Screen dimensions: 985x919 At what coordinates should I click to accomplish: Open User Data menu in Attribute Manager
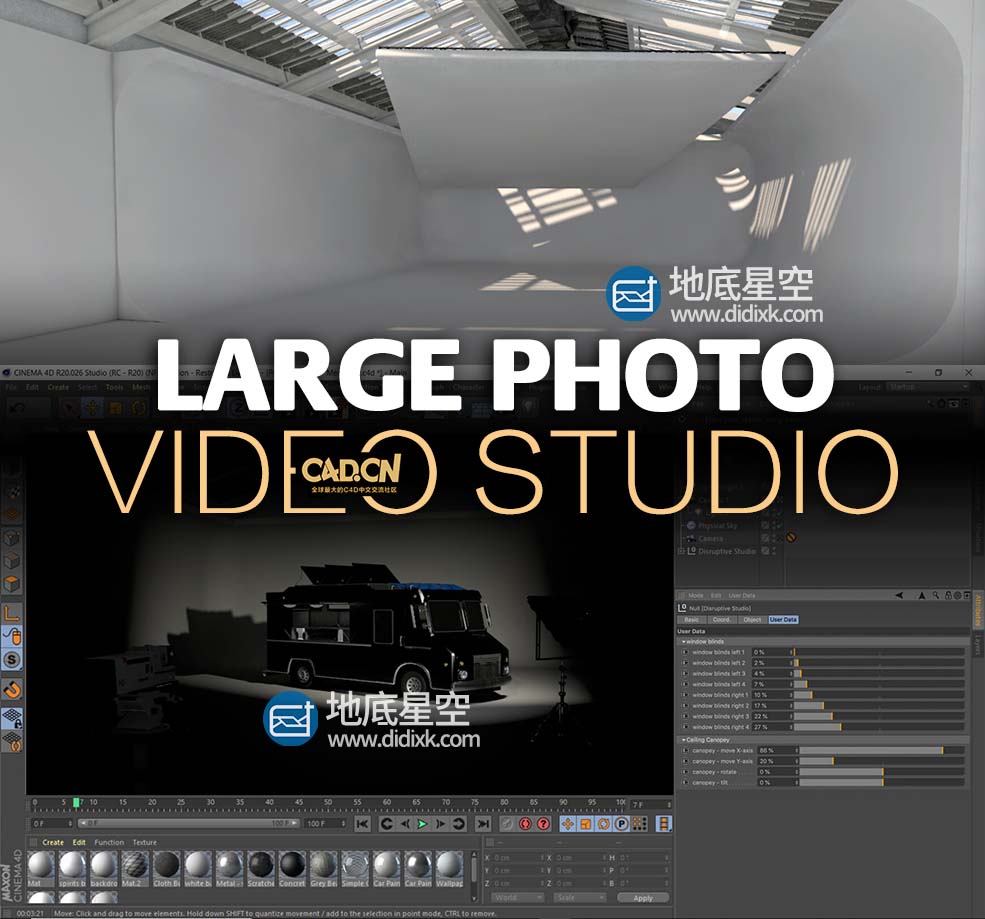(741, 595)
